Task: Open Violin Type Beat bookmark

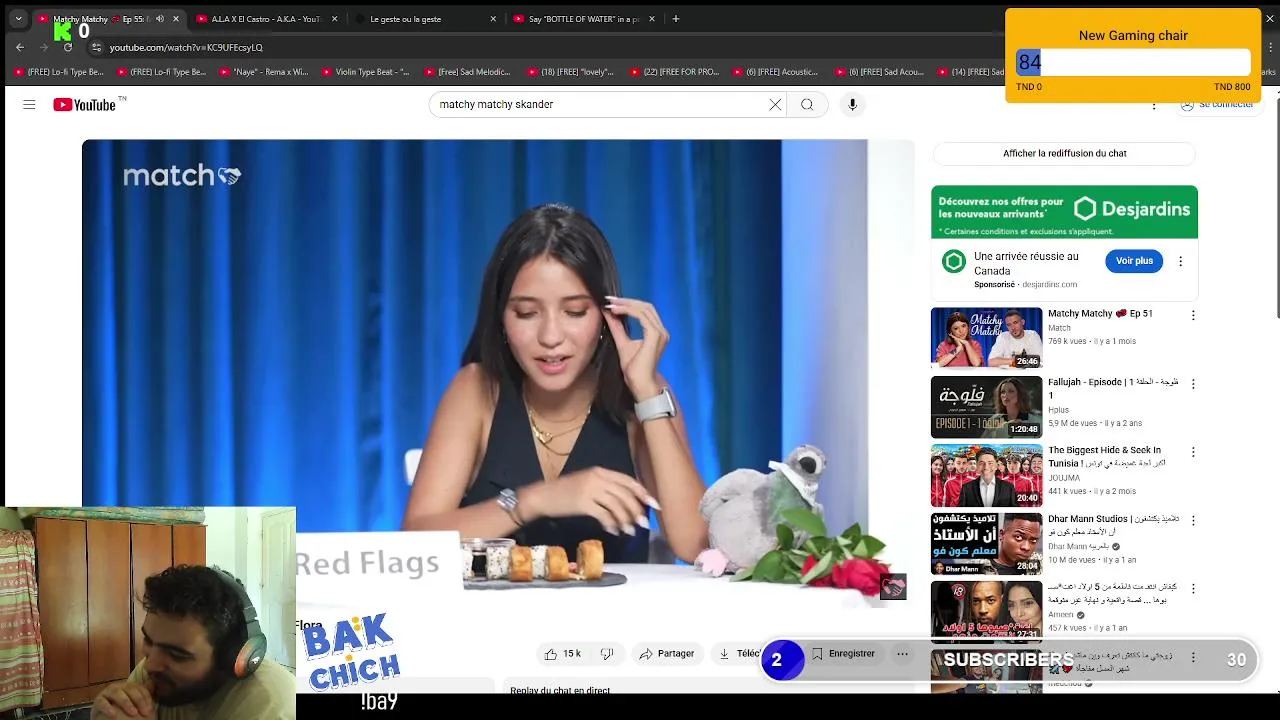Action: 366,72
